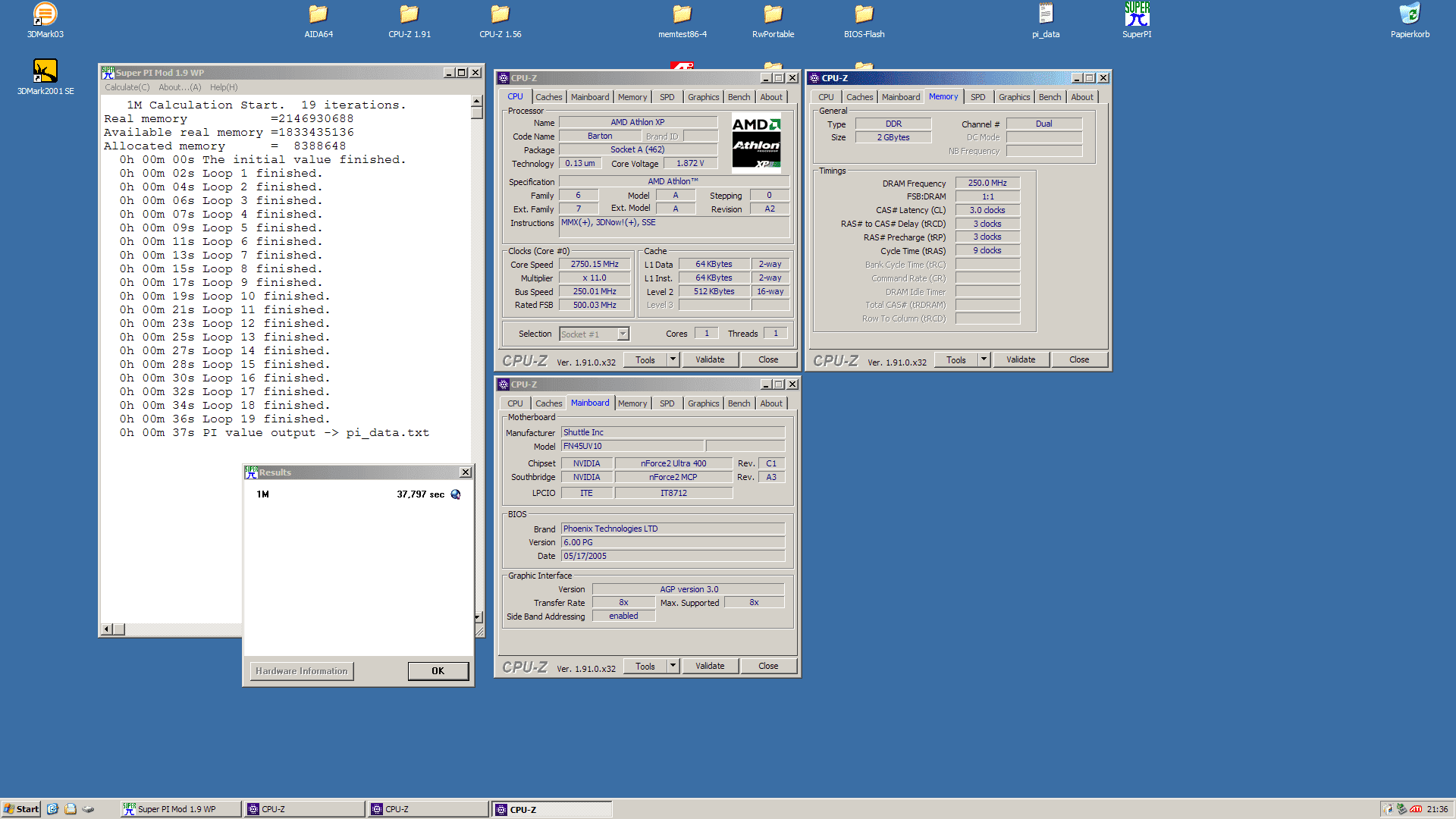Image resolution: width=1456 pixels, height=819 pixels.
Task: Open the 3DMark03 desktop shortcut
Action: click(45, 15)
